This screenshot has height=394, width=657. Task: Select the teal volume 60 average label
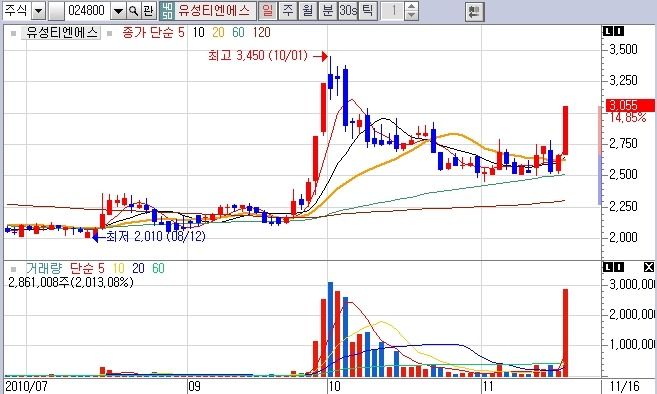coord(158,269)
